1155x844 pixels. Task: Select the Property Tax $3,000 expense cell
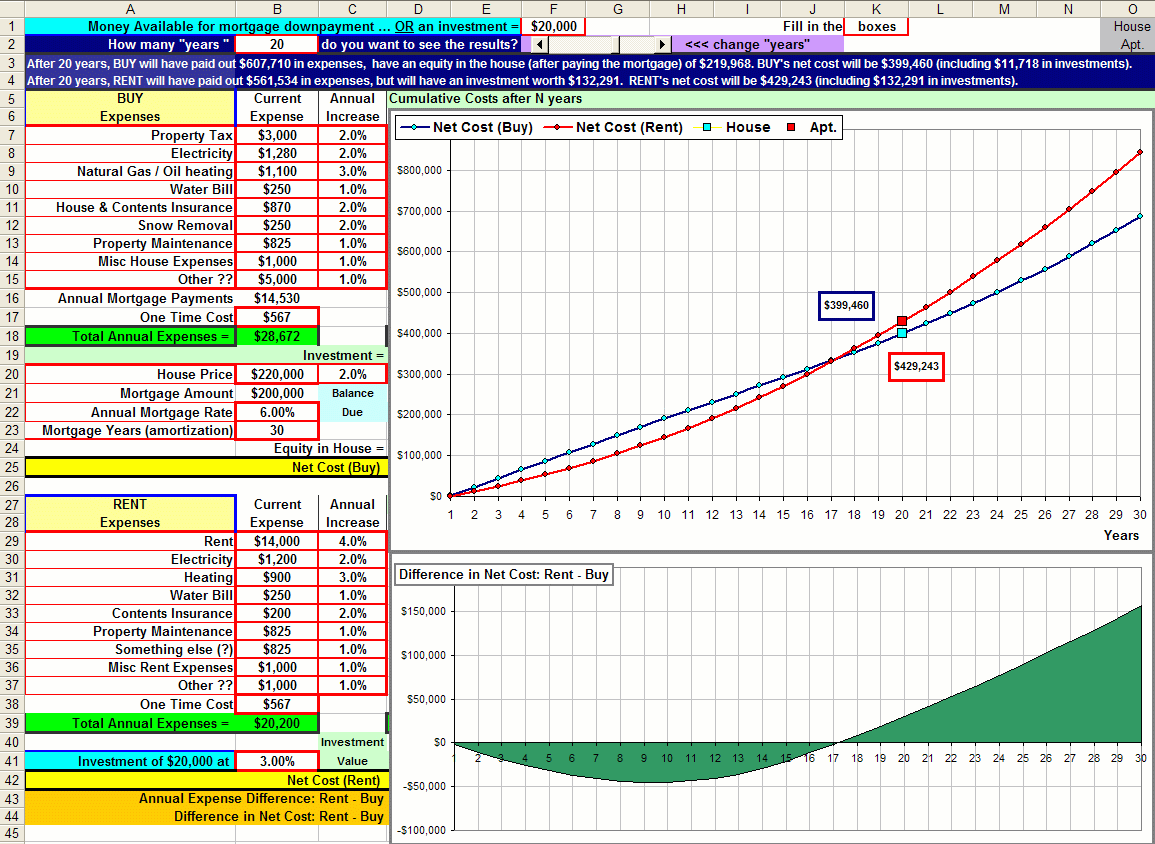[277, 136]
